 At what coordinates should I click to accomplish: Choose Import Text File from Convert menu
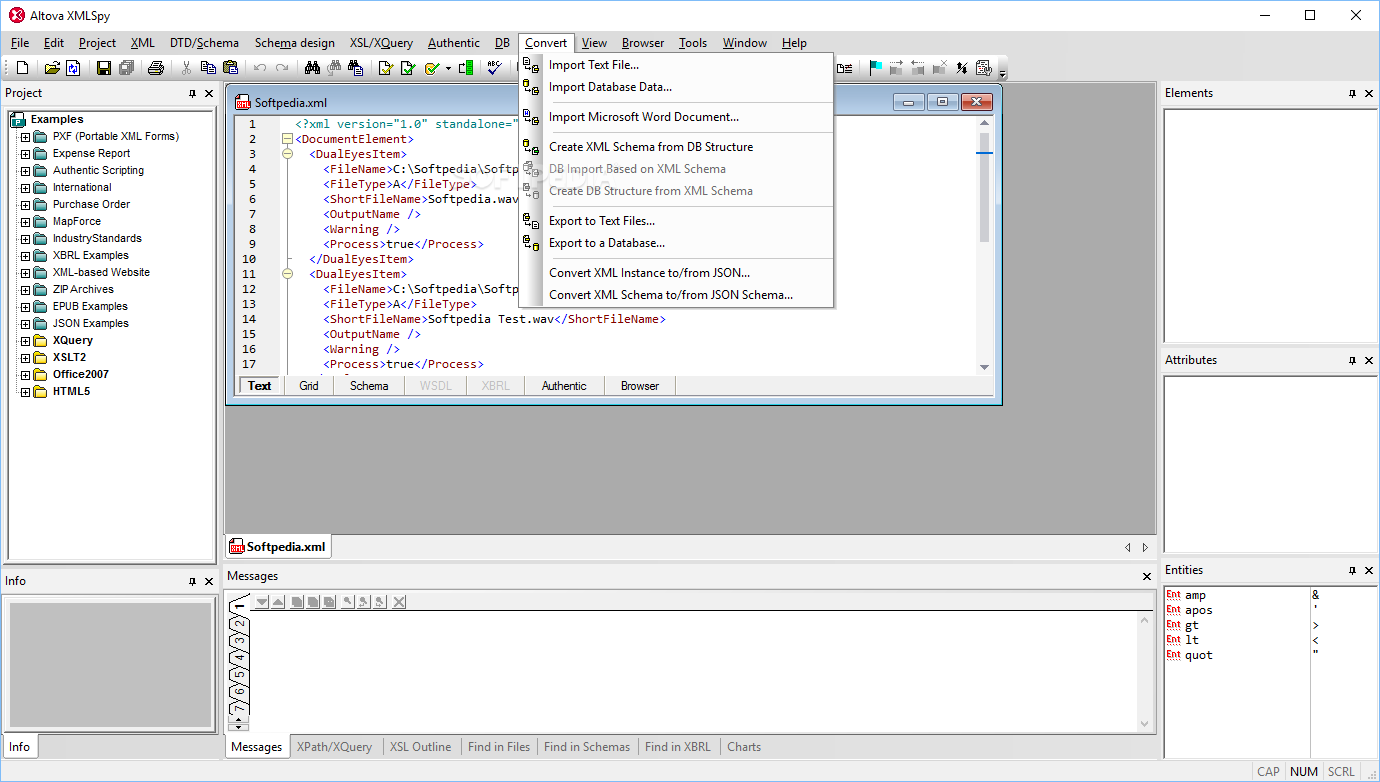click(x=594, y=65)
